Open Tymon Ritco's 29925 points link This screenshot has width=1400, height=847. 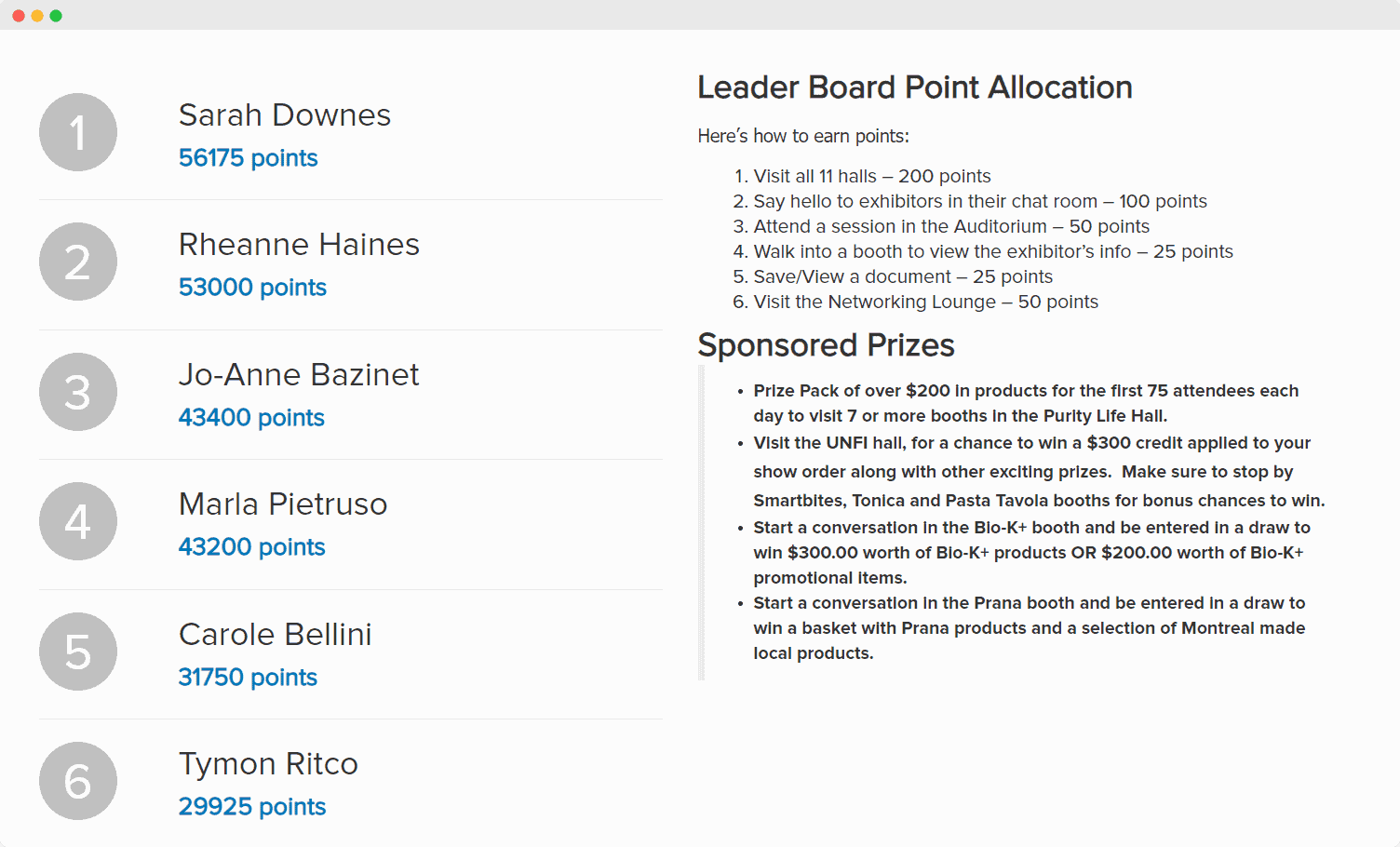[252, 806]
